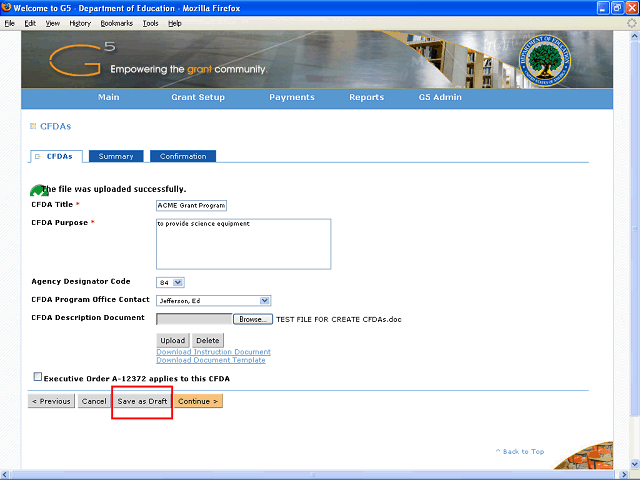
Task: Open Agency Designator Code dropdown
Action: coord(170,282)
